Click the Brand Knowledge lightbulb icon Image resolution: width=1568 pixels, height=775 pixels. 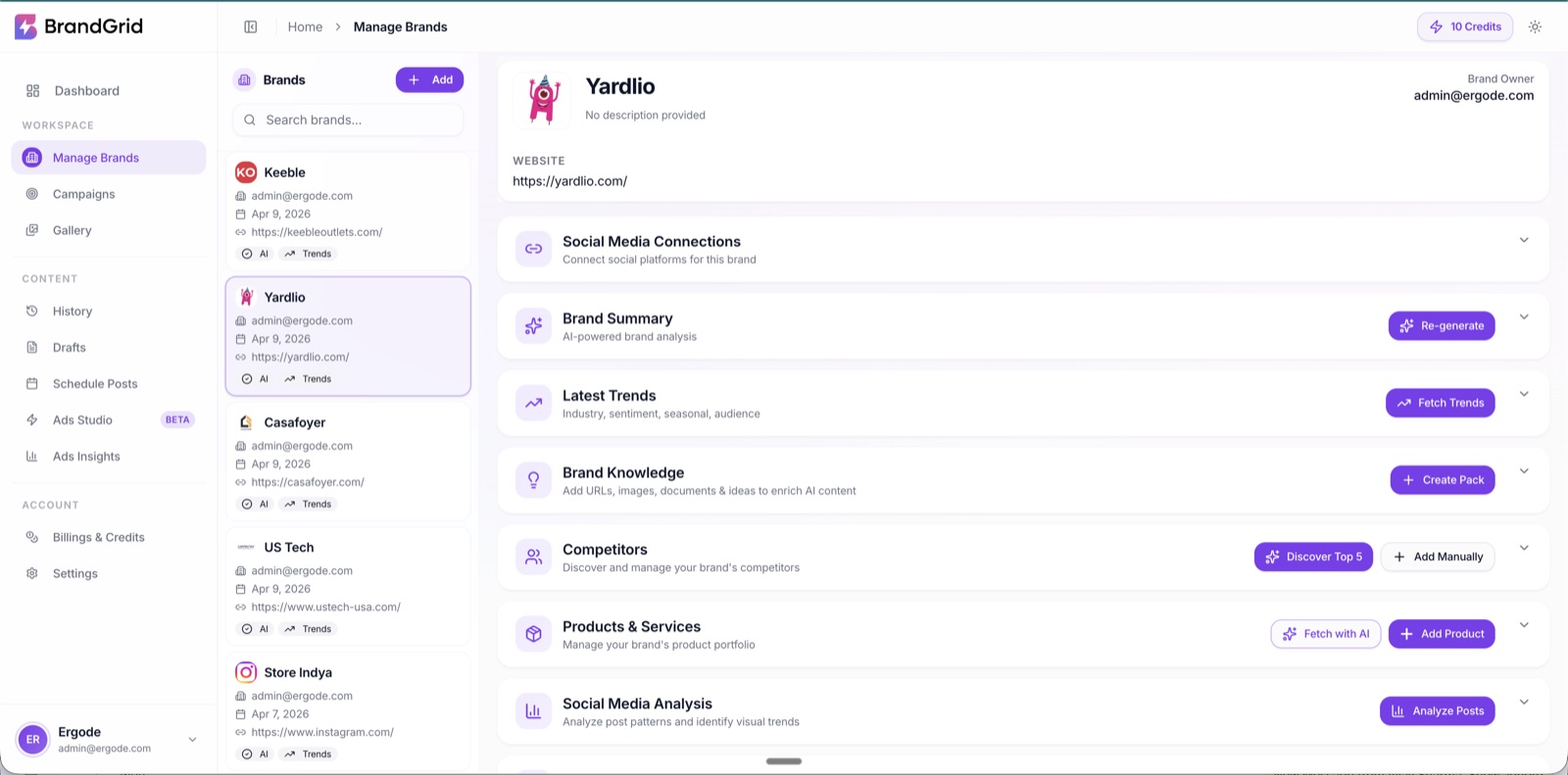533,480
